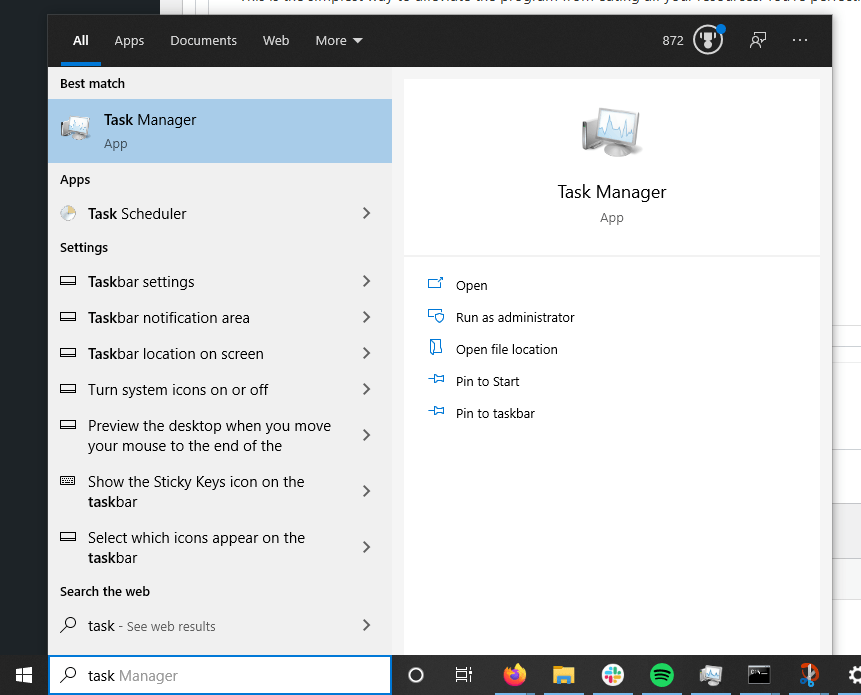Expand Preview the desktop result chevron
This screenshot has width=861, height=695.
click(366, 435)
